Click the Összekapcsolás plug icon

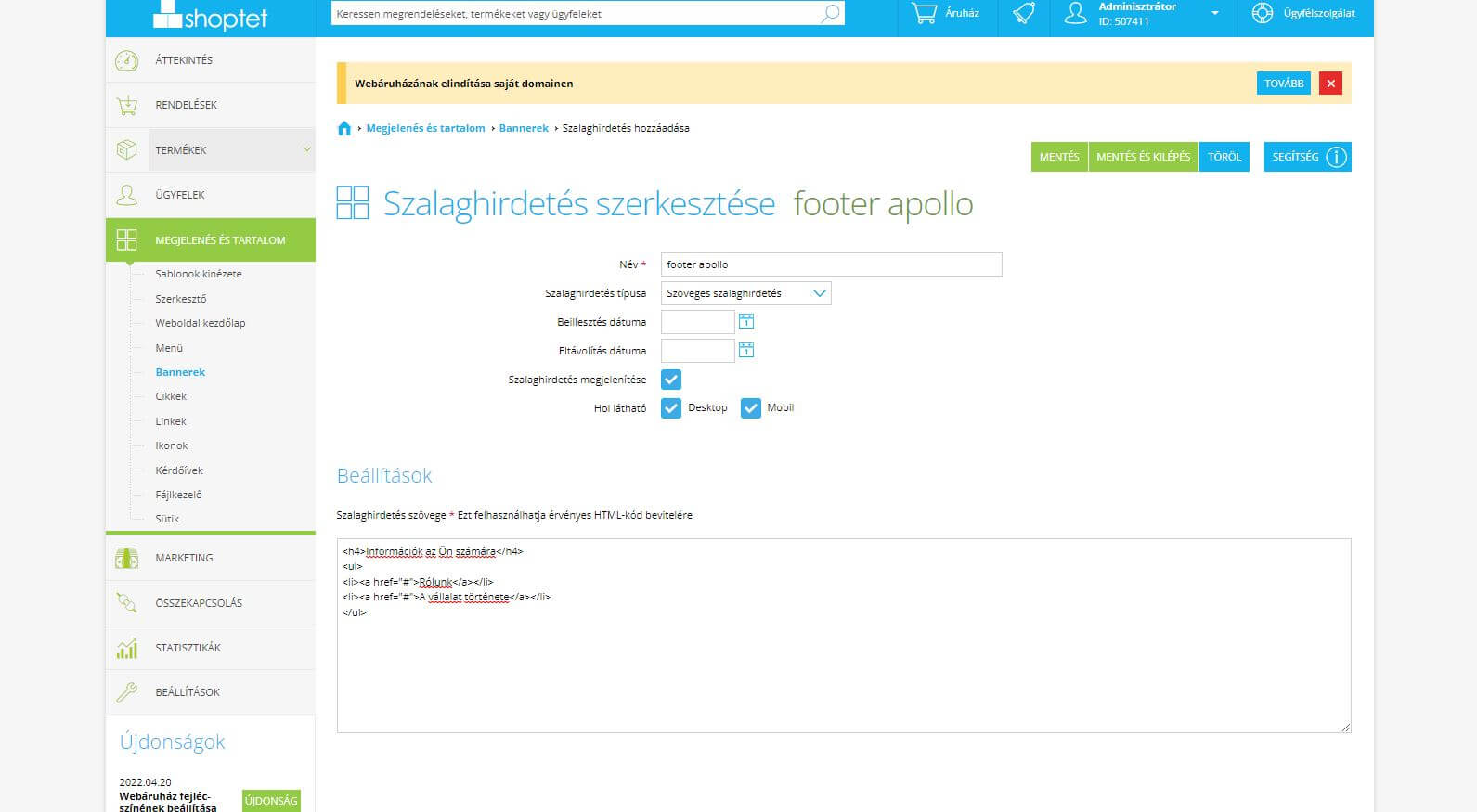click(126, 603)
